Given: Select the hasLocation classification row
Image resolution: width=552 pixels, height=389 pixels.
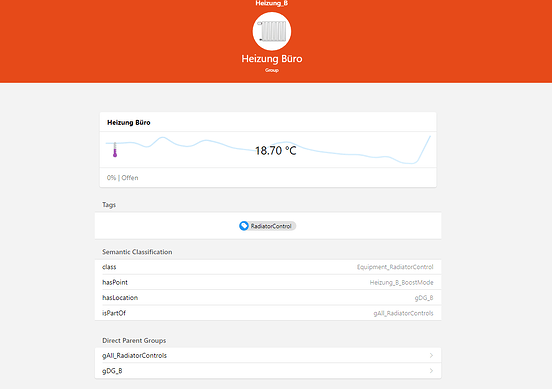Looking at the screenshot, I should (x=268, y=298).
